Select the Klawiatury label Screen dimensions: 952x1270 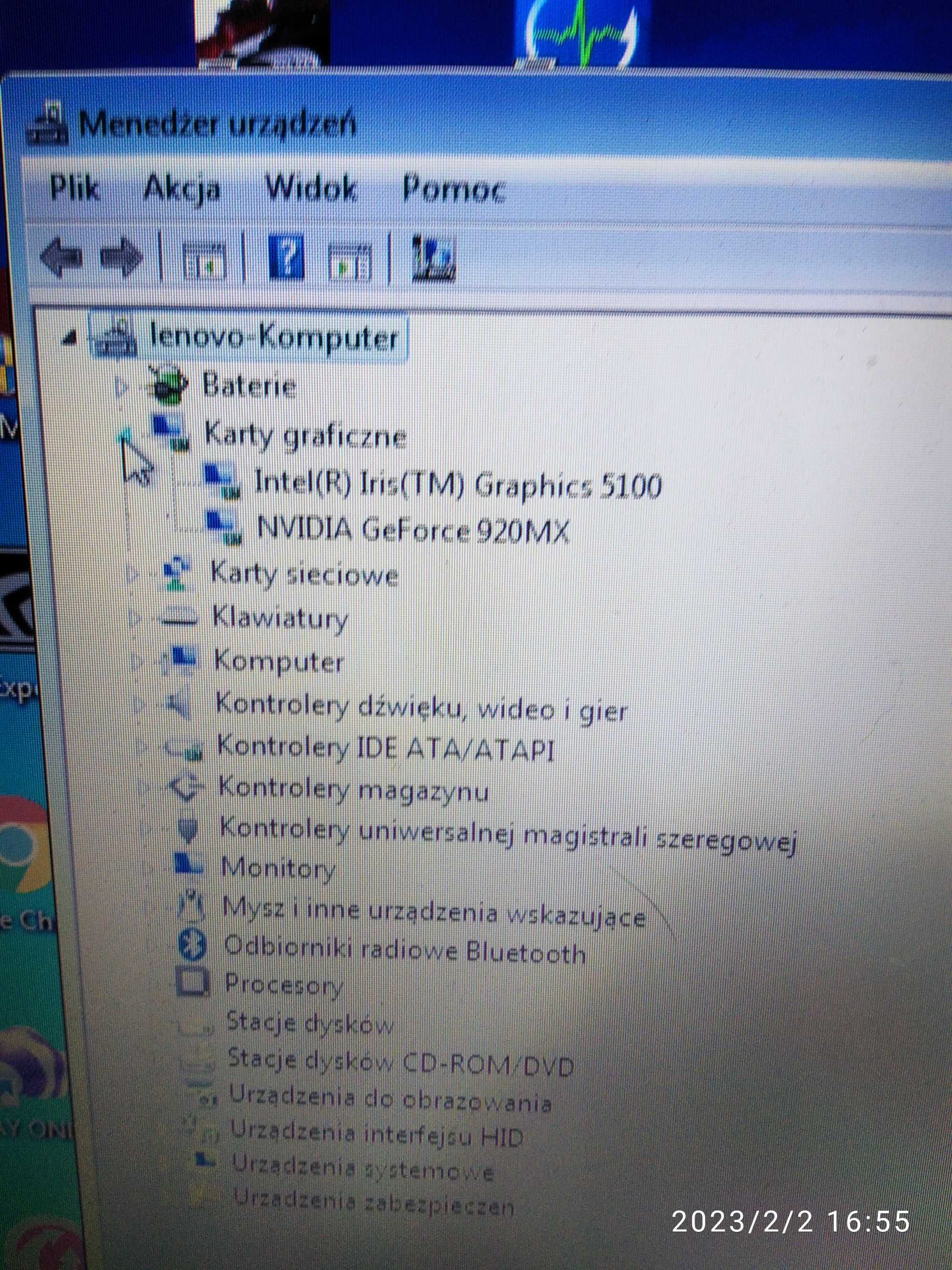coord(280,619)
